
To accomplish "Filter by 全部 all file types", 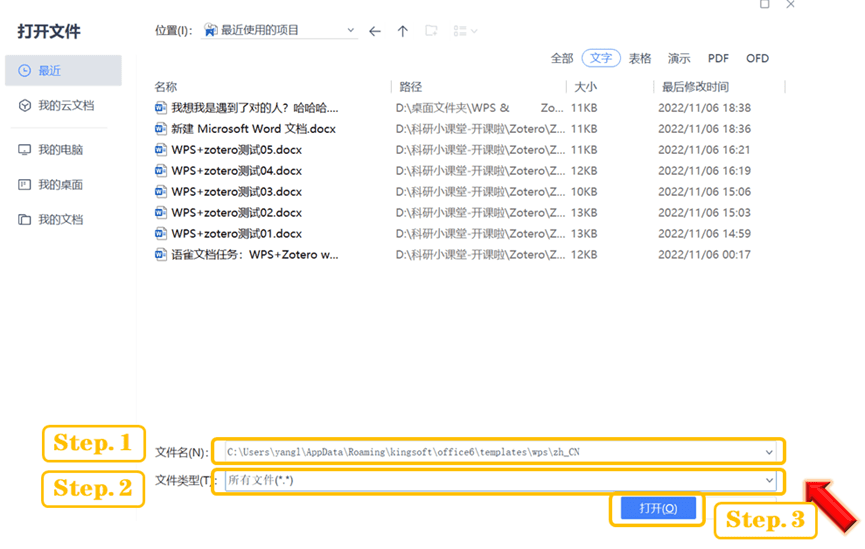I will (x=562, y=59).
